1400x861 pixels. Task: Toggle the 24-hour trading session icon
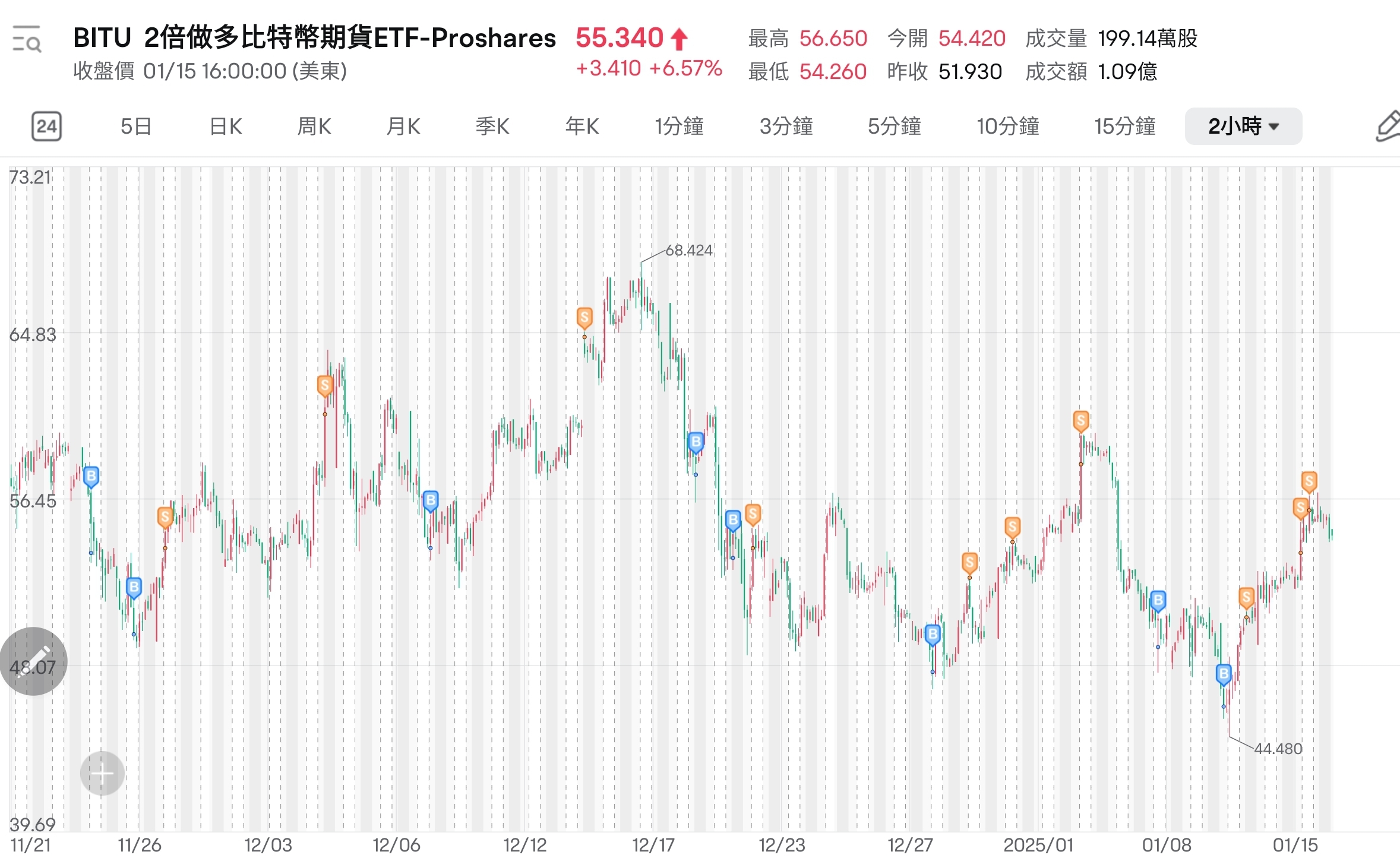pyautogui.click(x=46, y=126)
